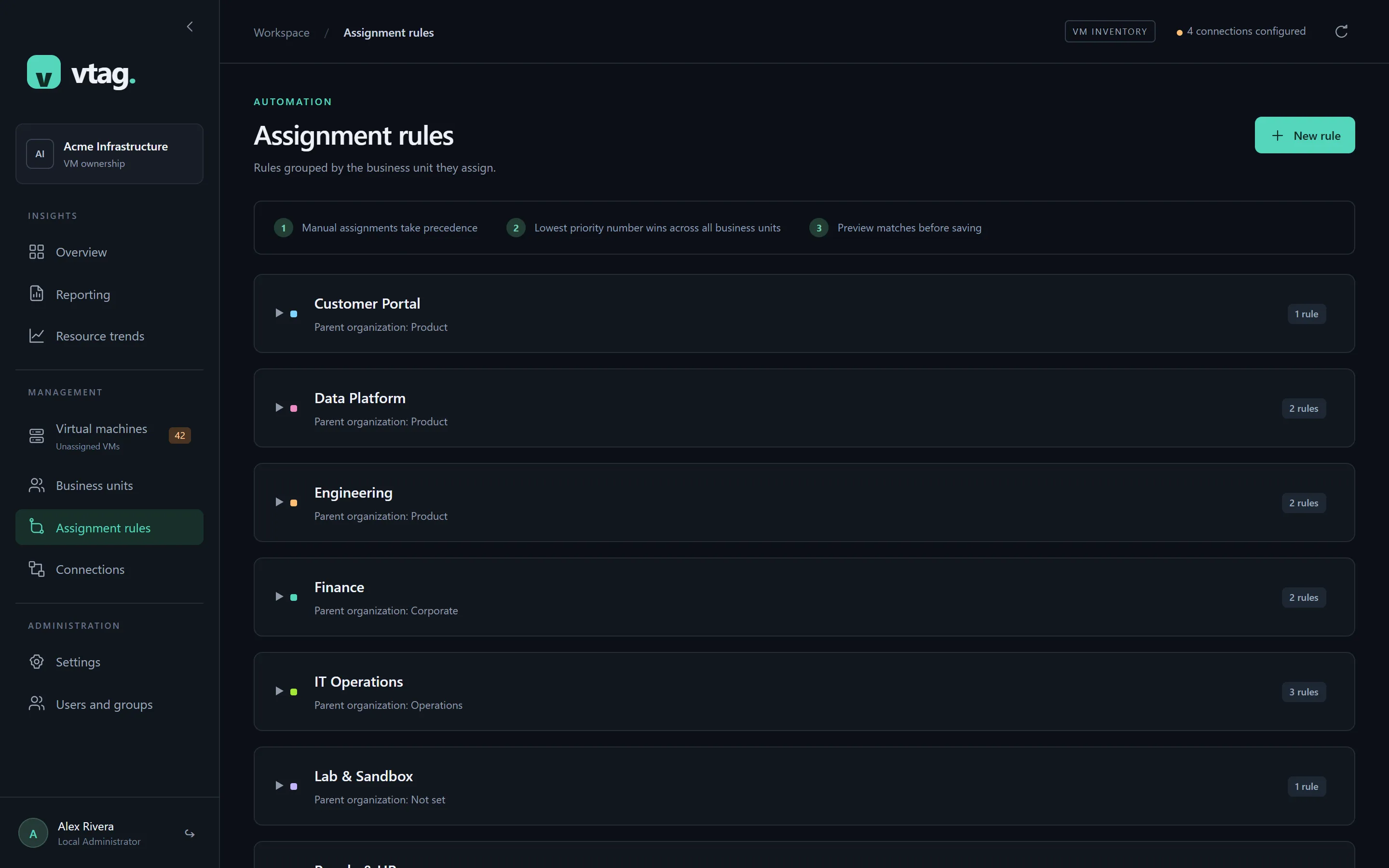Collapse the sidebar with the chevron arrow
This screenshot has height=868, width=1389.
[x=190, y=27]
